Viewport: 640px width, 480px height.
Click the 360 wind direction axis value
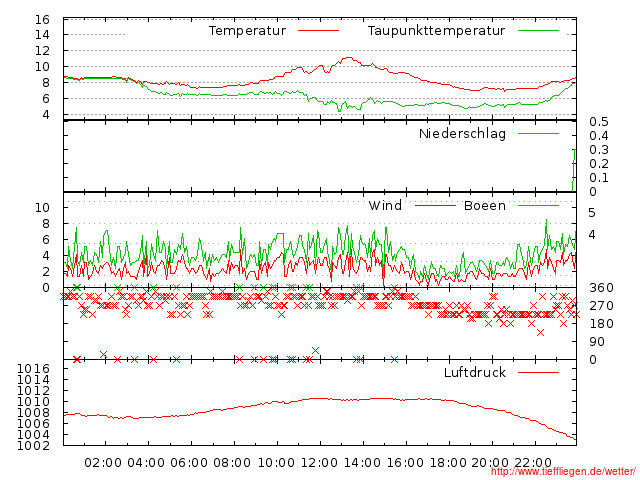(601, 288)
